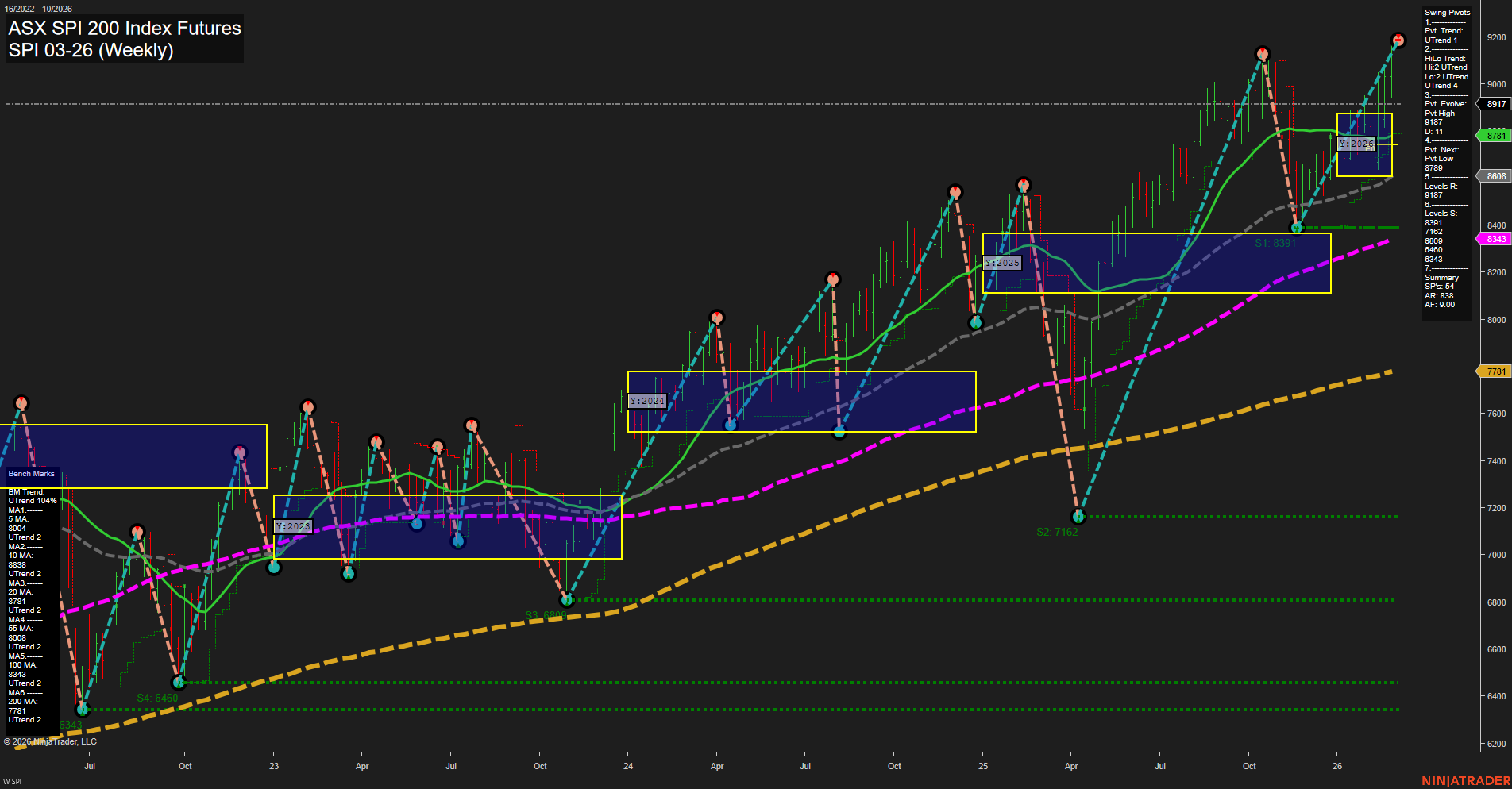
Task: Click the NinjaTrader logo in the bottom-right corner
Action: (x=1466, y=779)
